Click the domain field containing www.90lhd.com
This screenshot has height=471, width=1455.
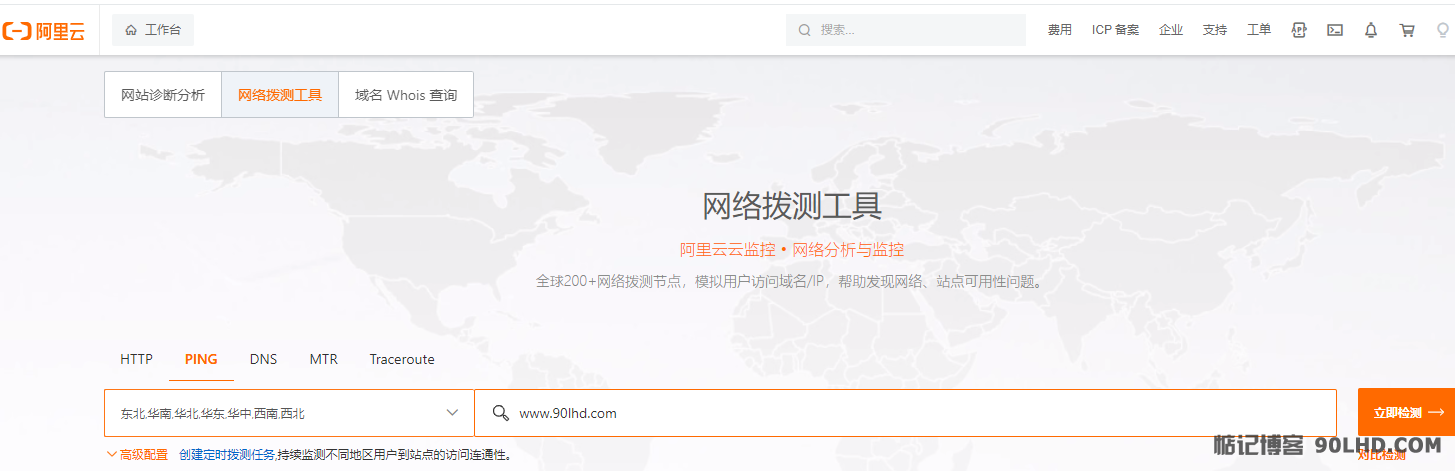(x=906, y=413)
